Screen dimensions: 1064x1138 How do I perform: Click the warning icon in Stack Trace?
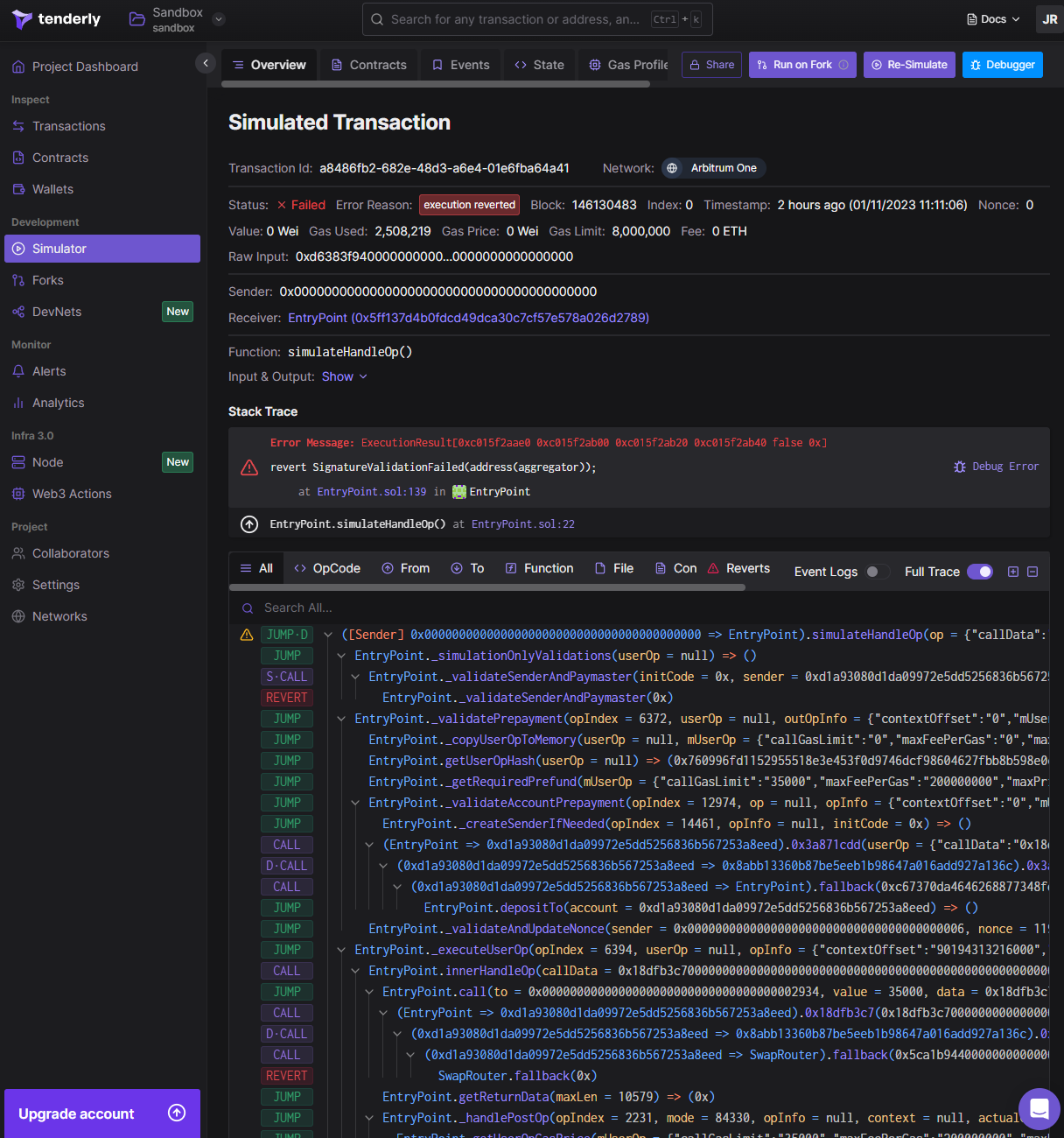pyautogui.click(x=249, y=467)
